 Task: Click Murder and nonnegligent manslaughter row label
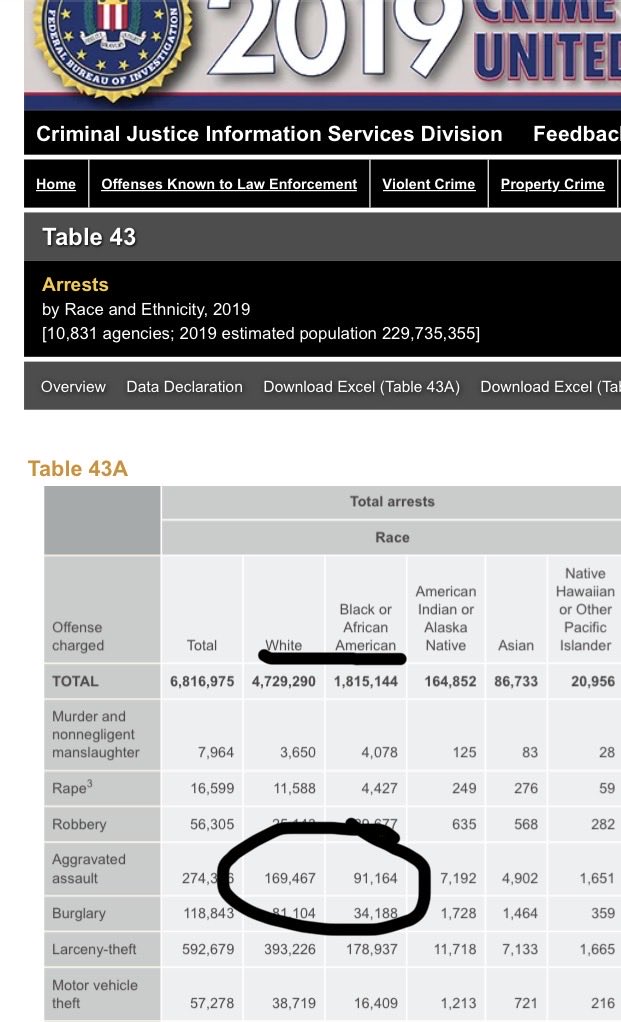(x=95, y=734)
